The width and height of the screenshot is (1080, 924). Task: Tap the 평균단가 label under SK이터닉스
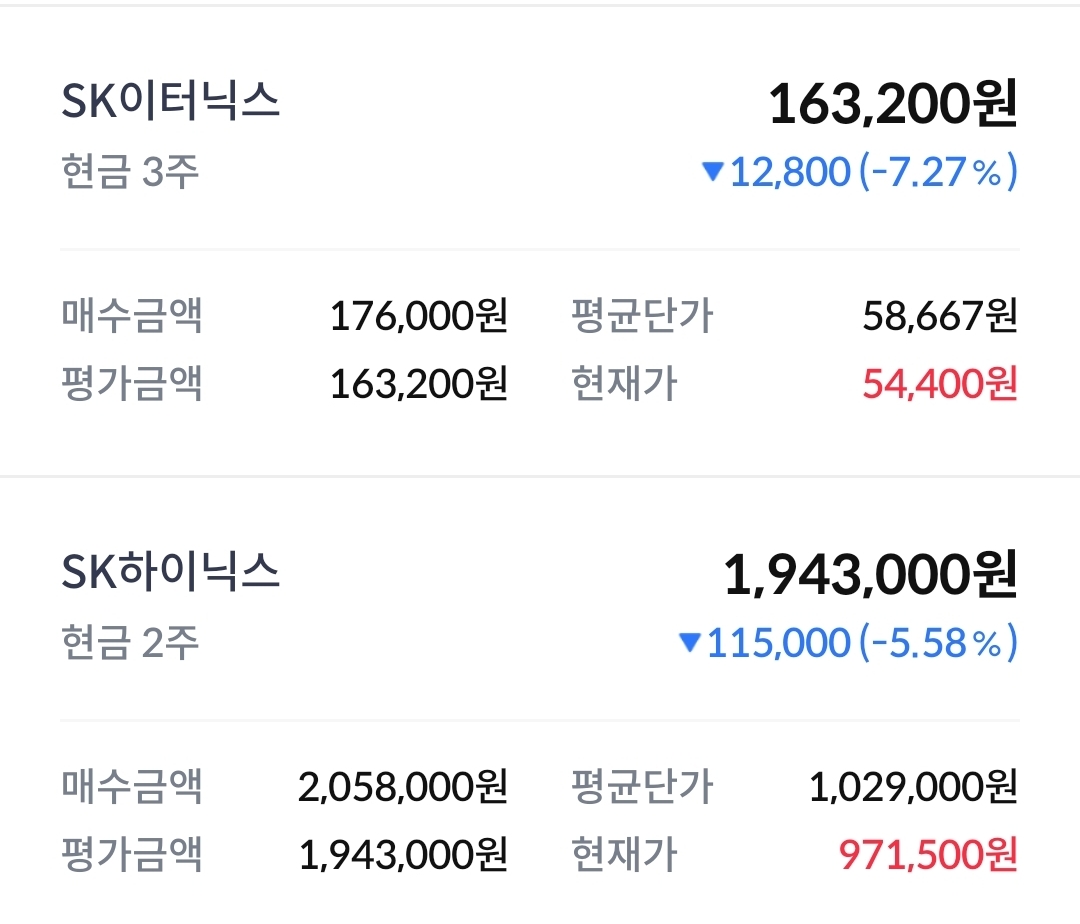[x=642, y=317]
